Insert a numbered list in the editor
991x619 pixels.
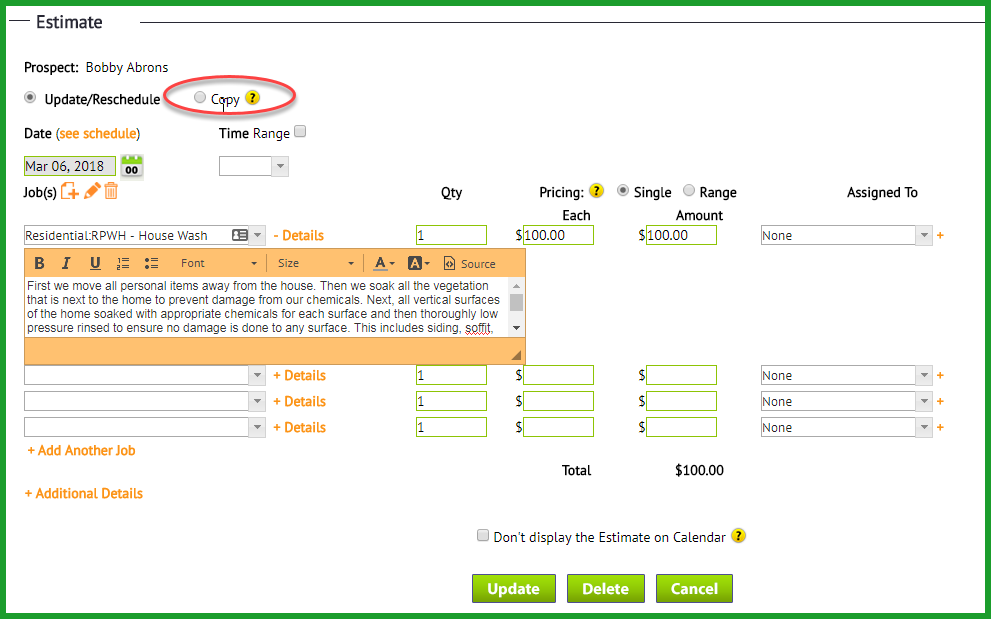click(x=123, y=264)
